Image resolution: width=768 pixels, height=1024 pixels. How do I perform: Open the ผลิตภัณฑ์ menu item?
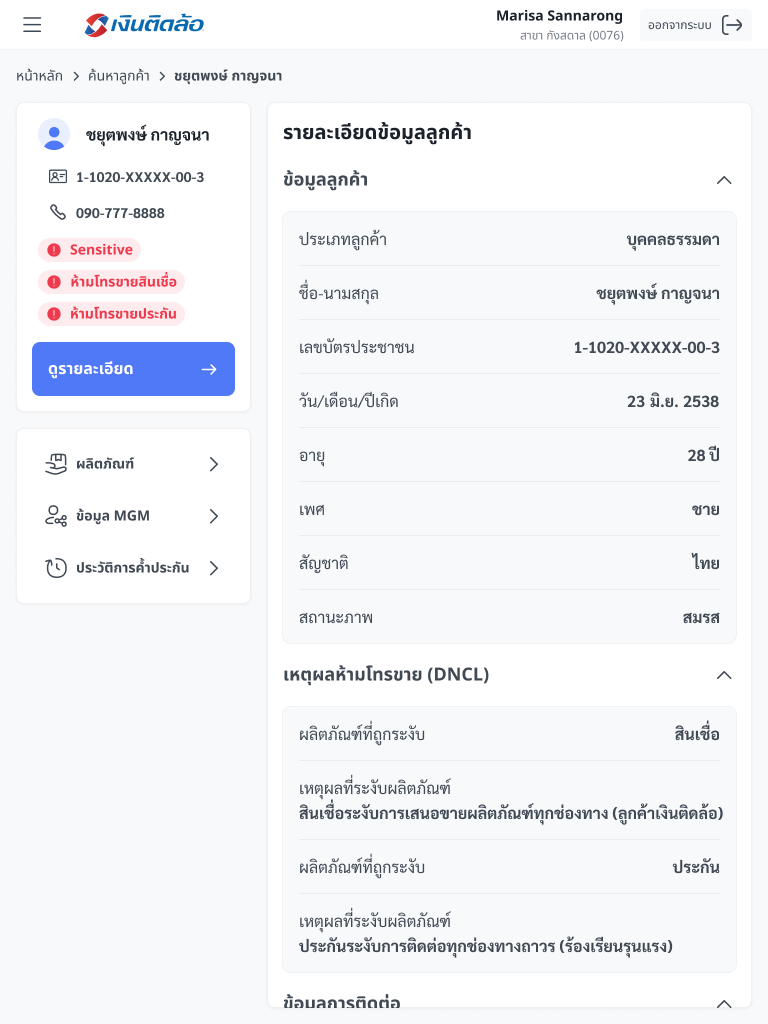pyautogui.click(x=133, y=464)
